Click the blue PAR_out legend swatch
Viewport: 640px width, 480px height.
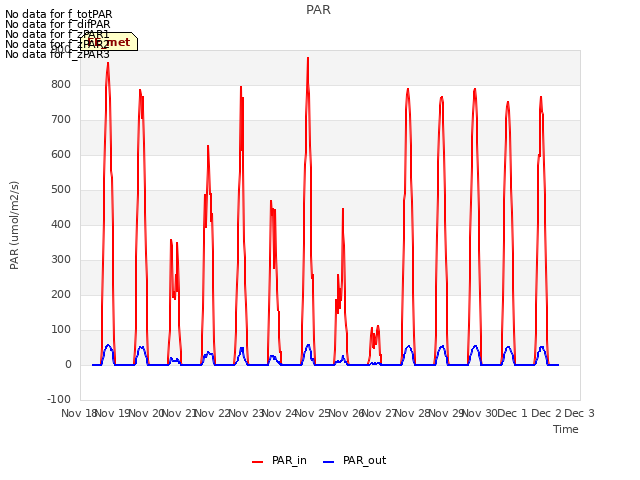[329, 462]
